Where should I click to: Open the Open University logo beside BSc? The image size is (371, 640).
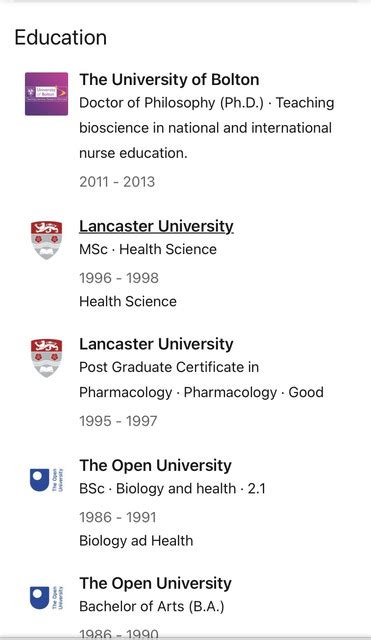pos(47,480)
